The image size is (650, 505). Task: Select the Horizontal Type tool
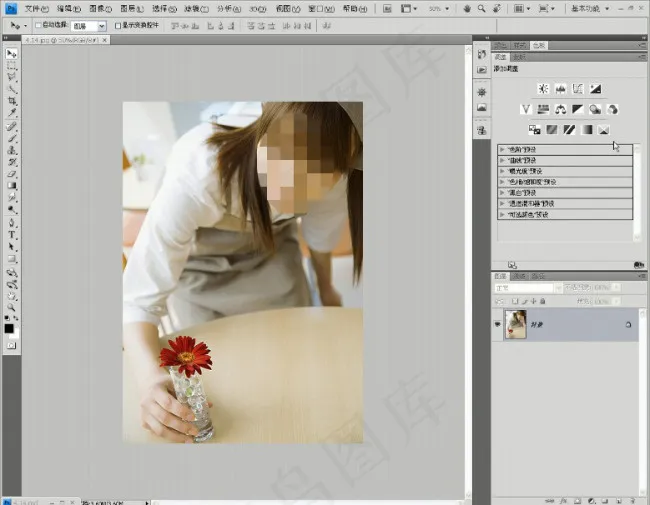tap(12, 235)
